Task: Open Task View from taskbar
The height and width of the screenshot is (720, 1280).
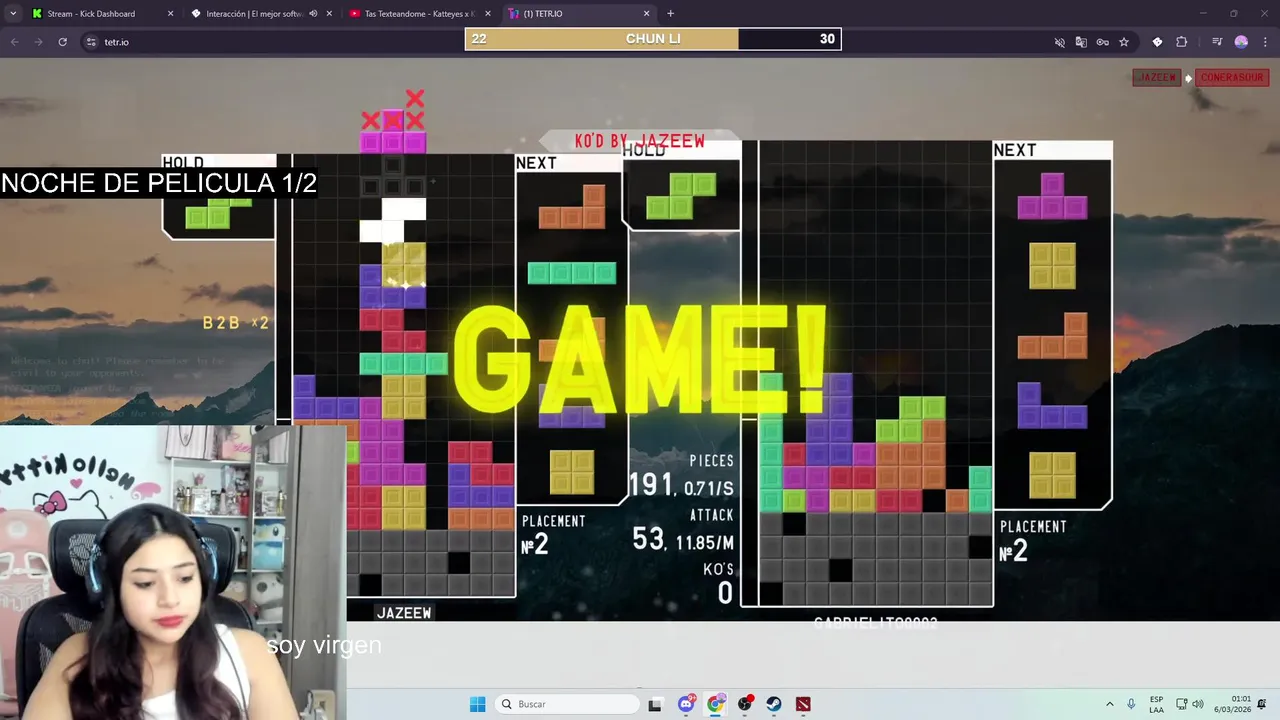Action: click(655, 704)
